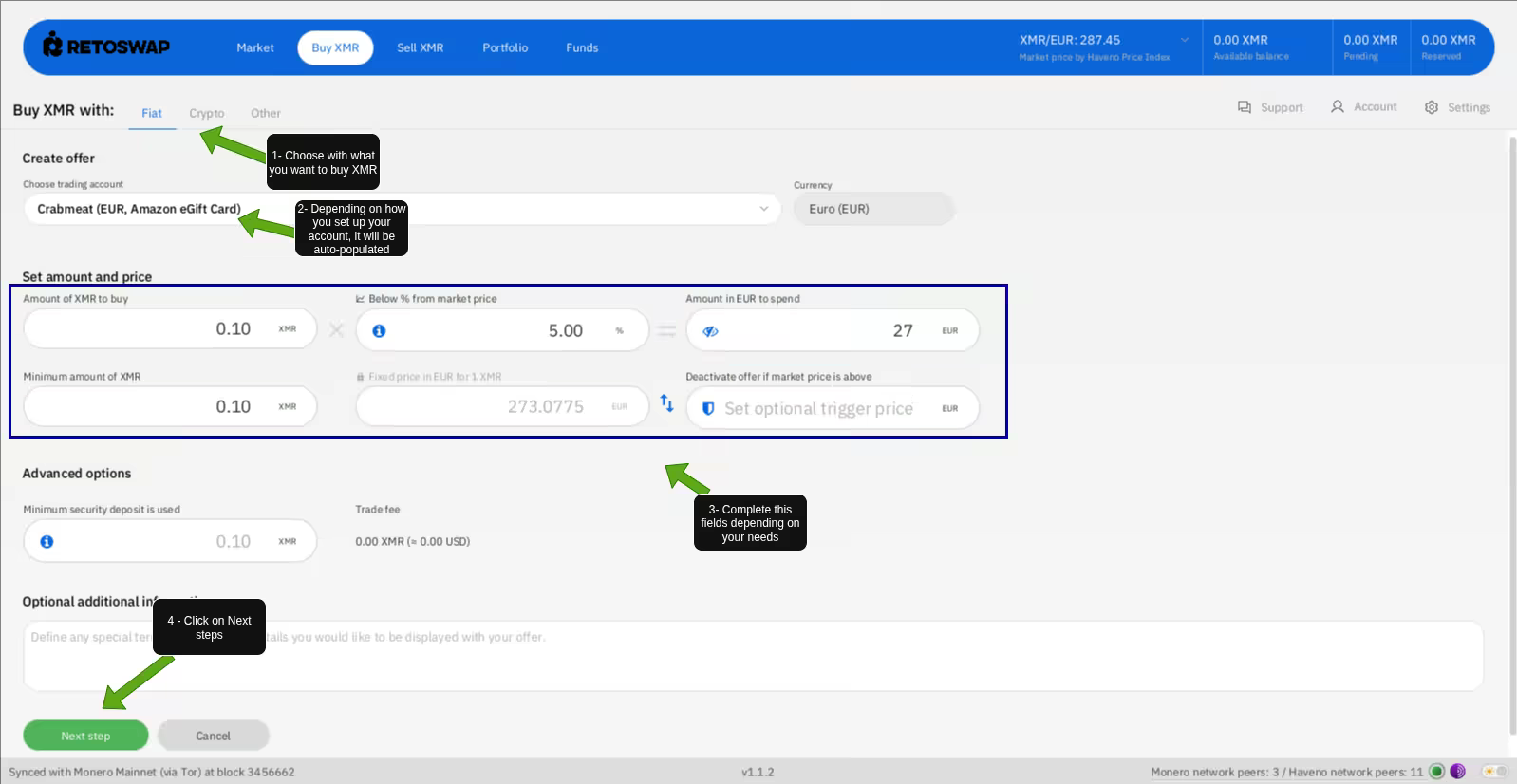Open Settings via the gear icon
This screenshot has height=784, width=1517.
(x=1432, y=107)
